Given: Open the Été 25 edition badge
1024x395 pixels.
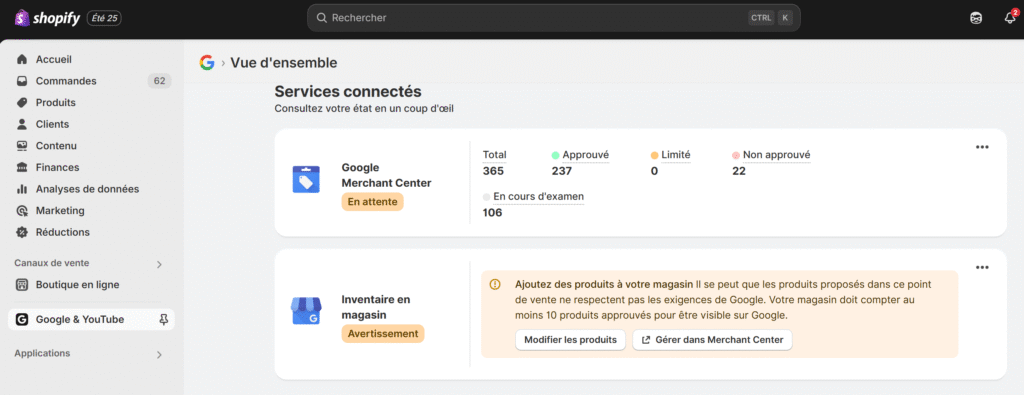Looking at the screenshot, I should 104,18.
